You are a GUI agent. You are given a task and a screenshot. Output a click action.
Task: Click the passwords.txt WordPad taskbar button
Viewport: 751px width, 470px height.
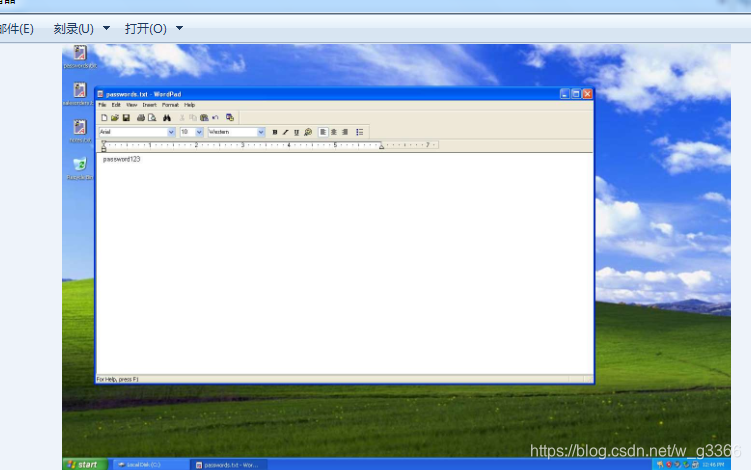coord(230,465)
